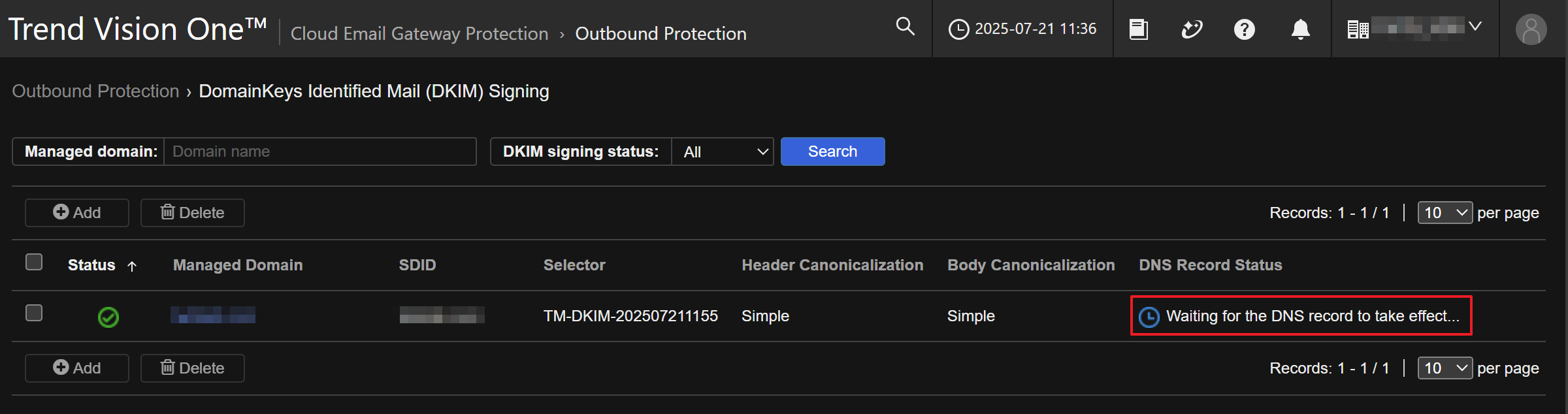Click the clock icon beside the date
Image resolution: width=1568 pixels, height=414 pixels.
pyautogui.click(x=958, y=29)
